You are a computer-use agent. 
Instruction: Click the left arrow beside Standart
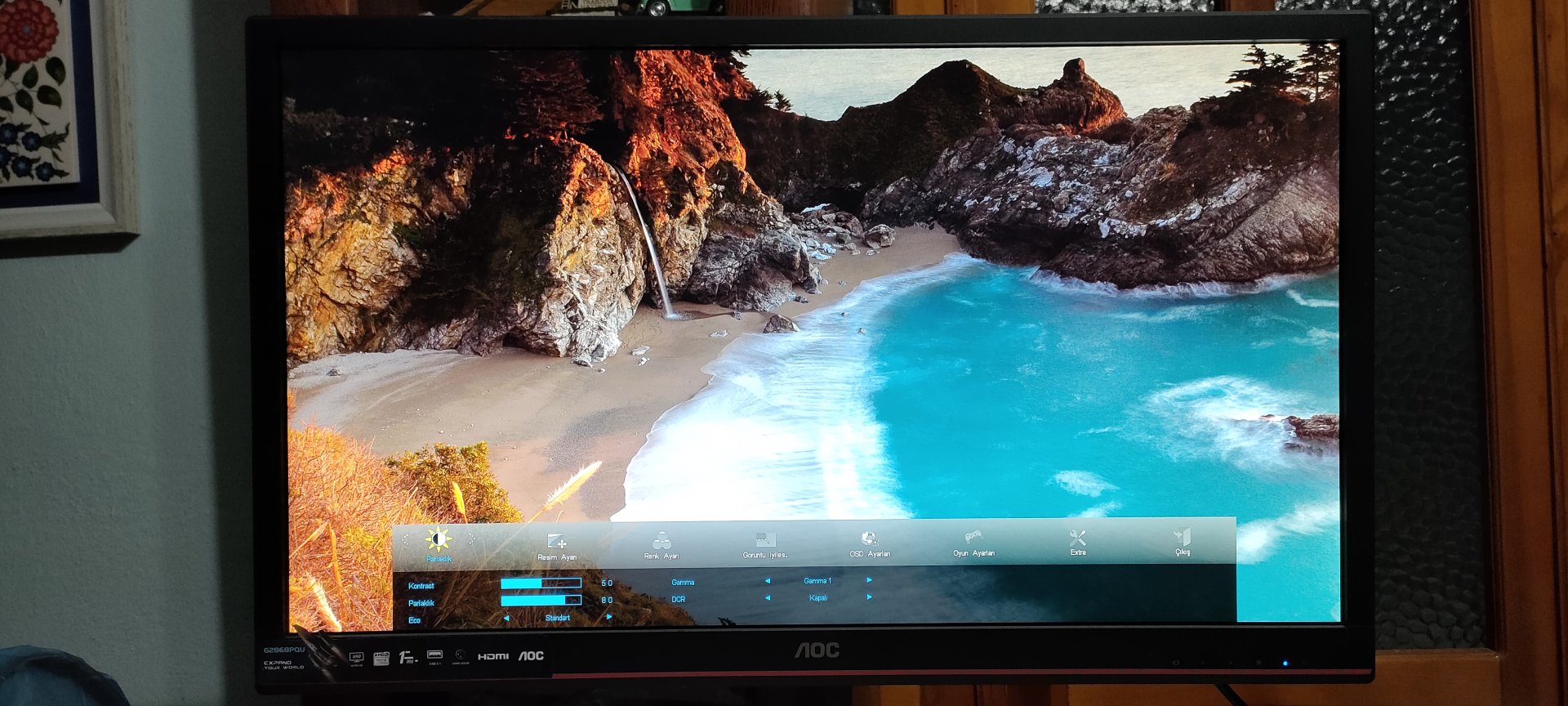click(506, 618)
